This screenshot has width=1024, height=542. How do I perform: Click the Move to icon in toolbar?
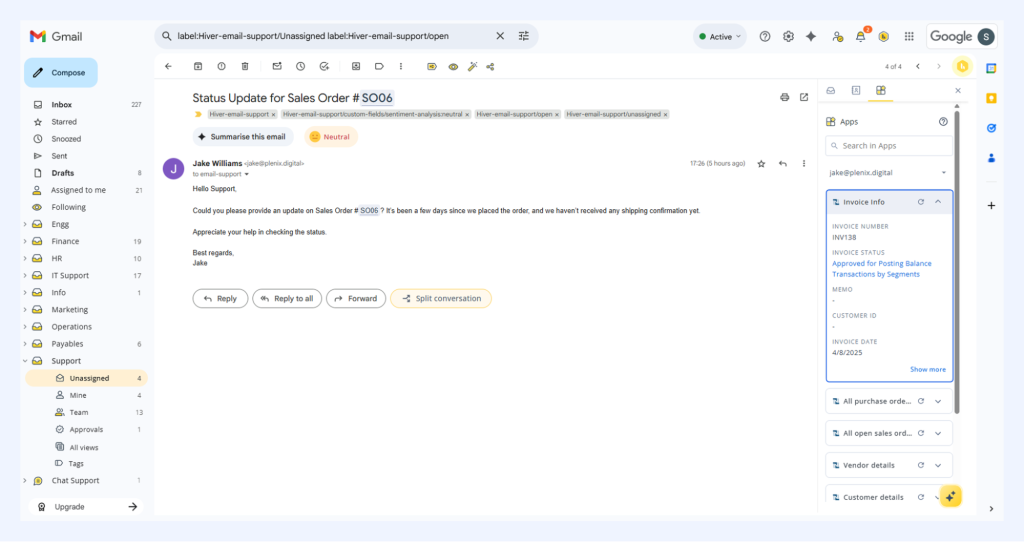tap(356, 67)
